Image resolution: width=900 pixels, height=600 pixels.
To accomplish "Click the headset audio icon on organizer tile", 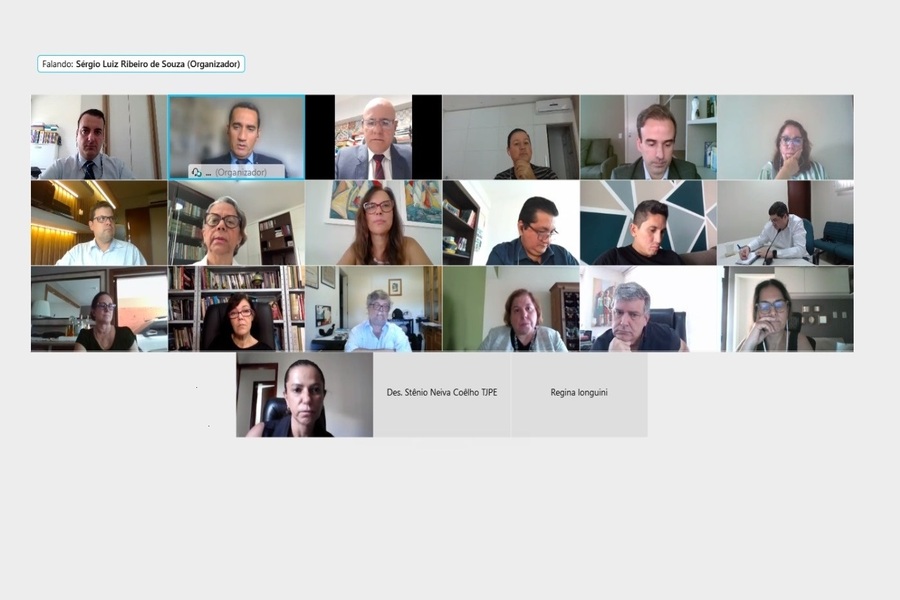I will point(196,172).
